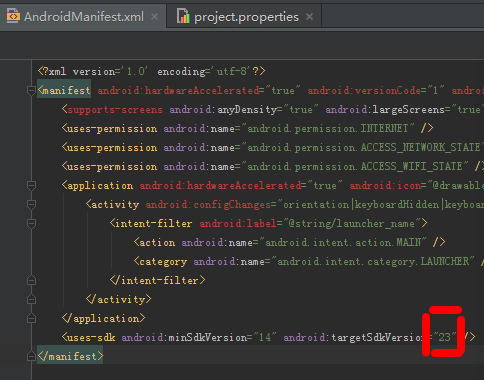Click the intent-filter opening tag
Image resolution: width=484 pixels, height=380 pixels.
(x=154, y=223)
